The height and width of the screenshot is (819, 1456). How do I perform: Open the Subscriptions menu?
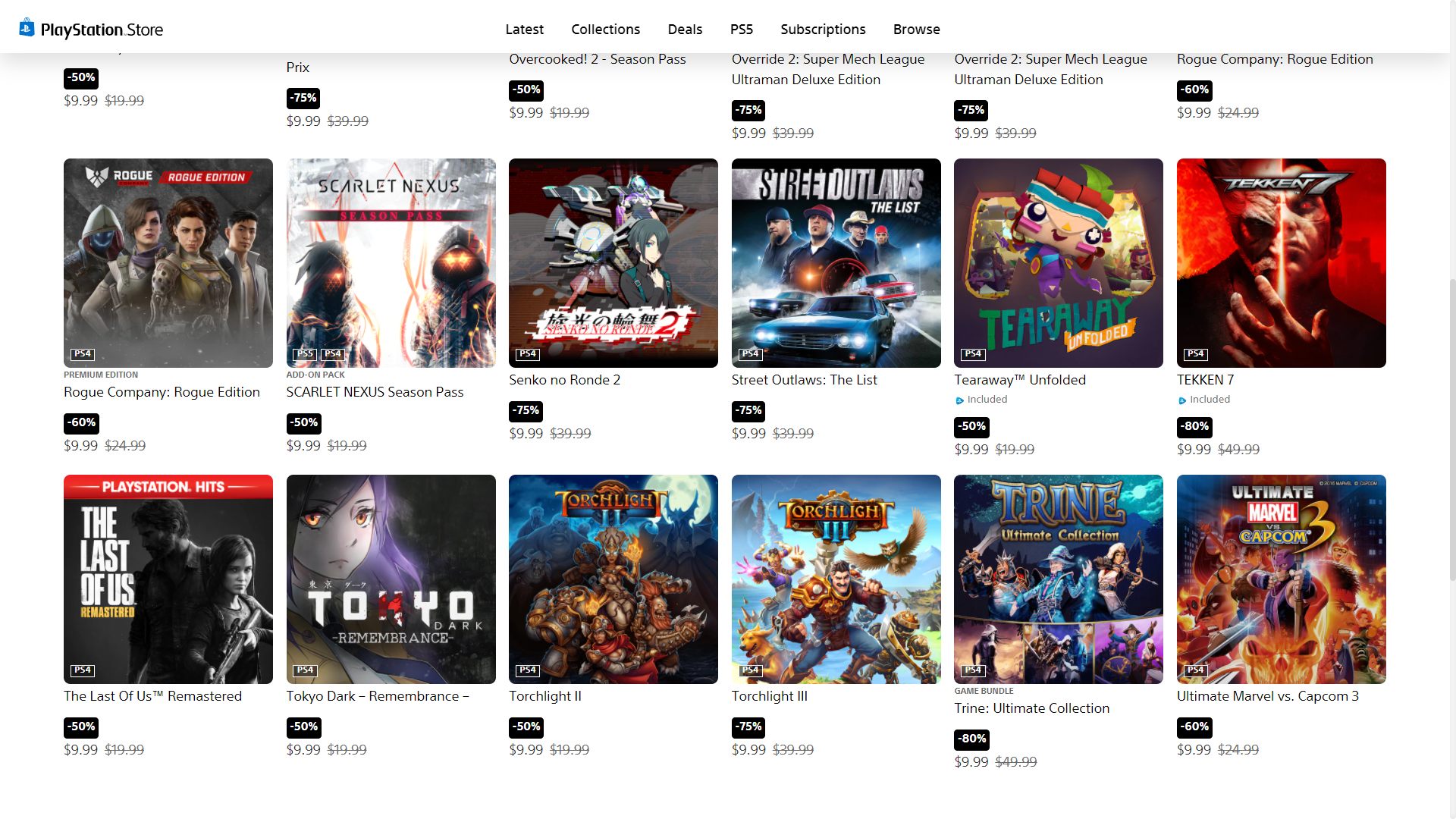[x=823, y=29]
